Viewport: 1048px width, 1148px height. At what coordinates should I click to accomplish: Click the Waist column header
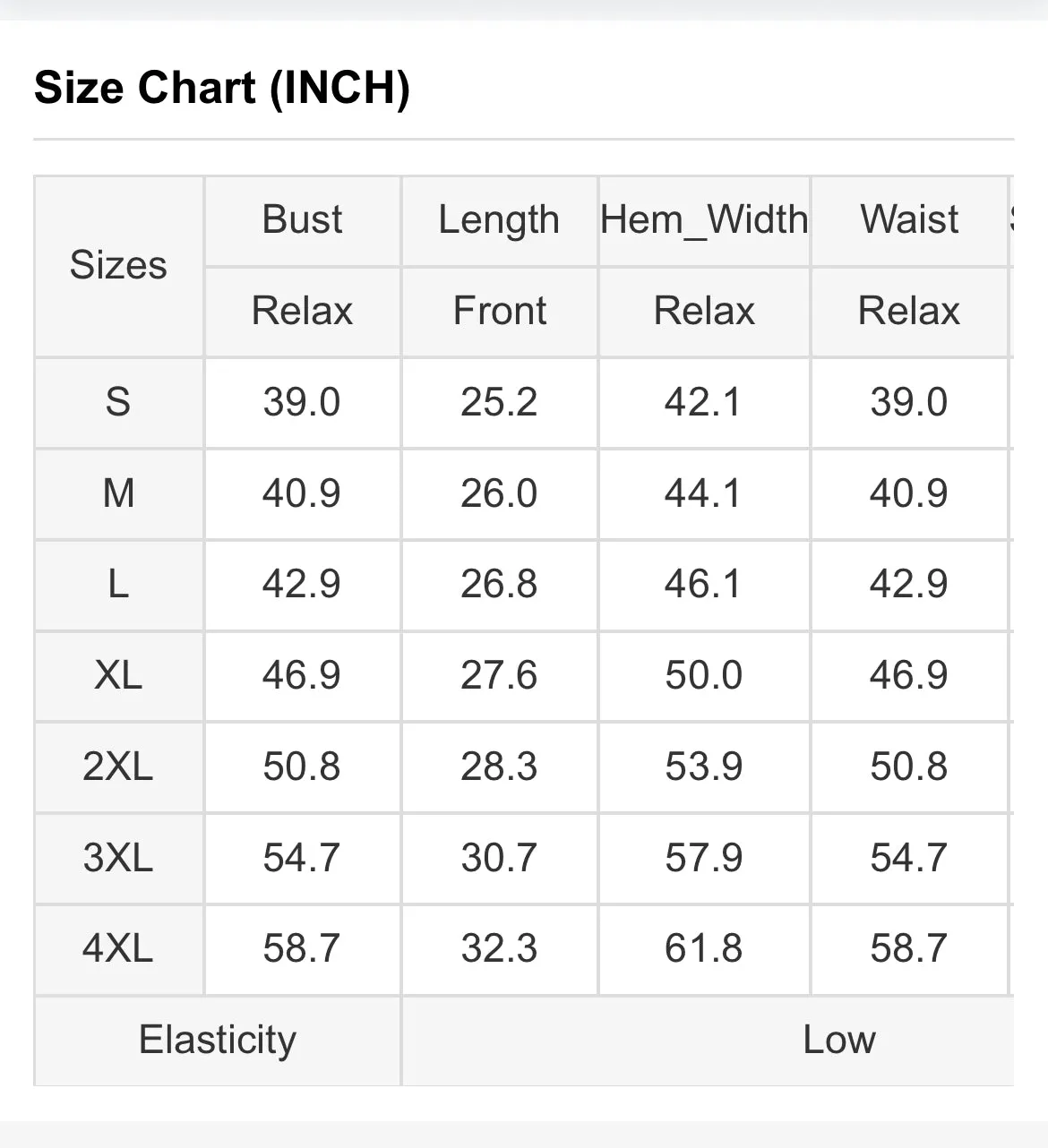[909, 219]
